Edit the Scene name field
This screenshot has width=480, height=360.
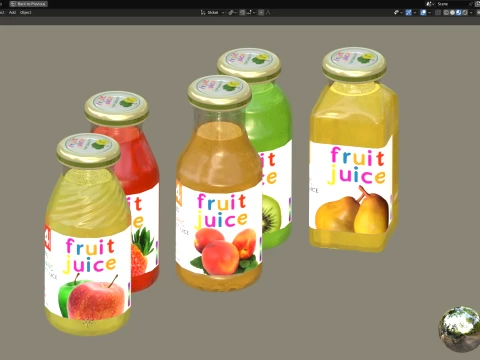(x=452, y=4)
